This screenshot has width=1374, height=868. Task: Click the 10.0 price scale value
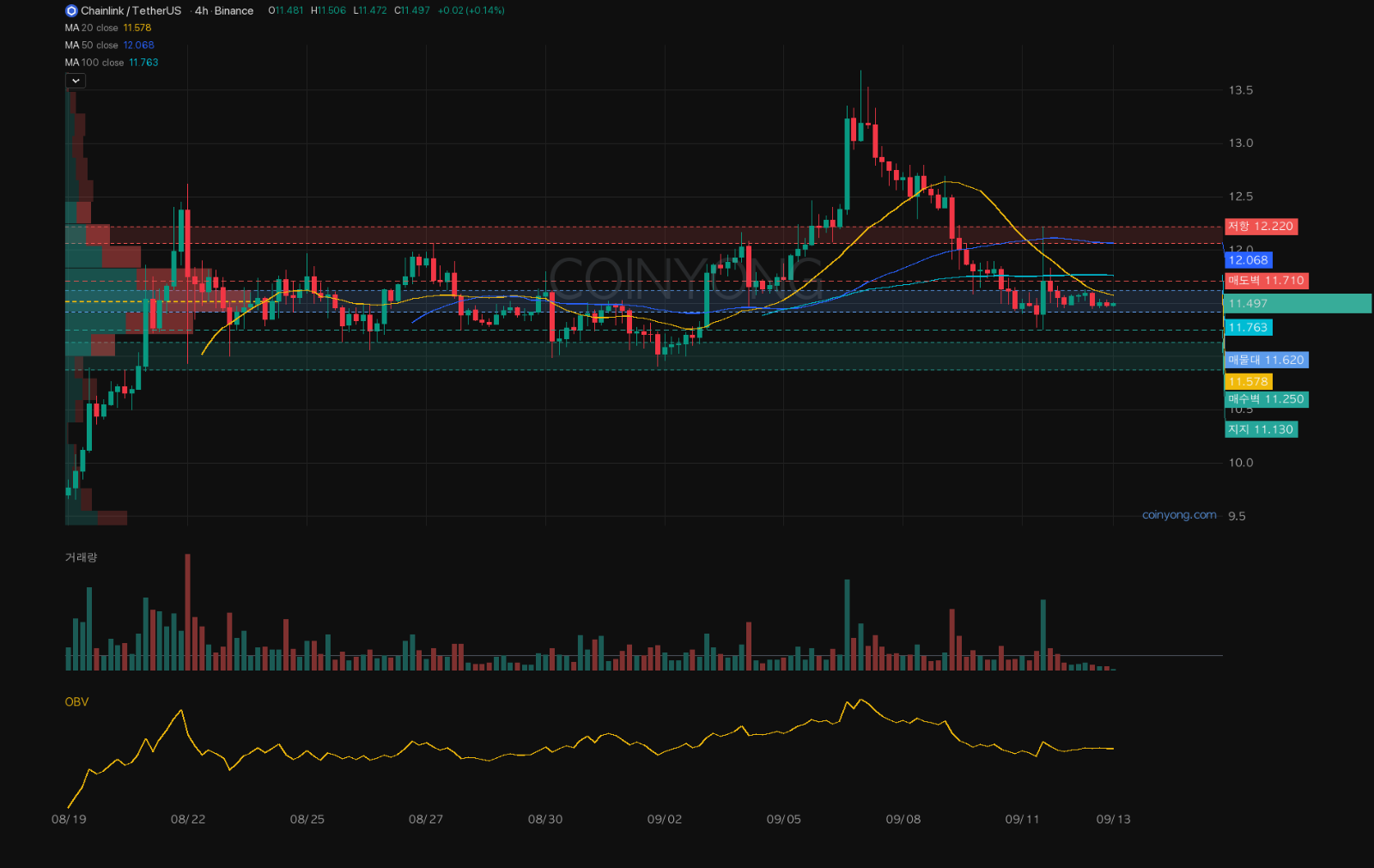[1241, 463]
